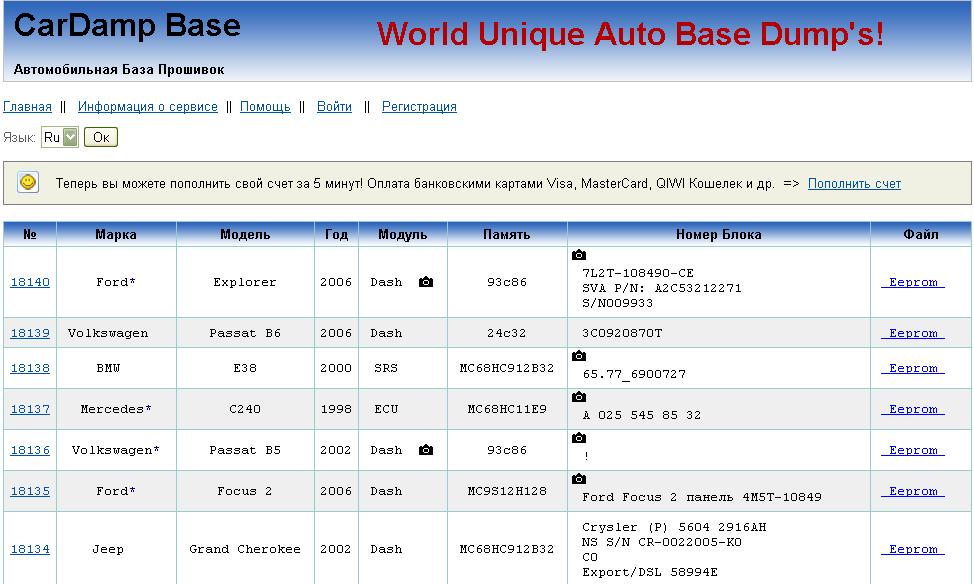Click the Пополнить счет link
Image resolution: width=974 pixels, height=584 pixels.
pos(854,183)
